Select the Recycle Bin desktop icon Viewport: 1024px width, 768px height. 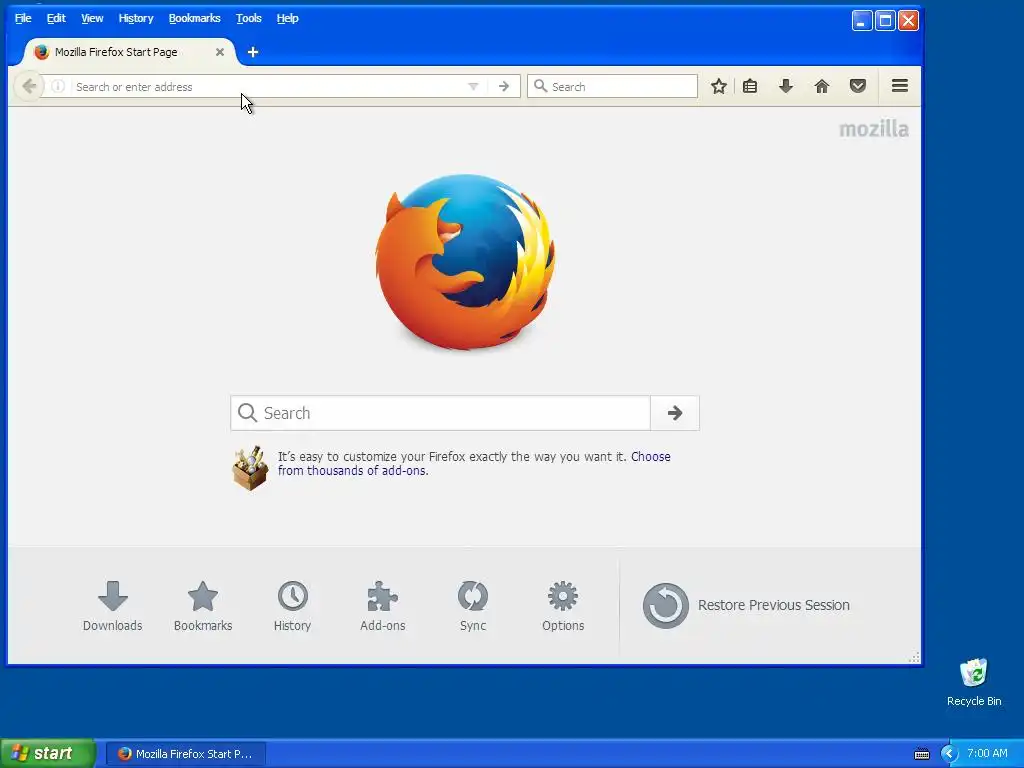[x=974, y=682]
